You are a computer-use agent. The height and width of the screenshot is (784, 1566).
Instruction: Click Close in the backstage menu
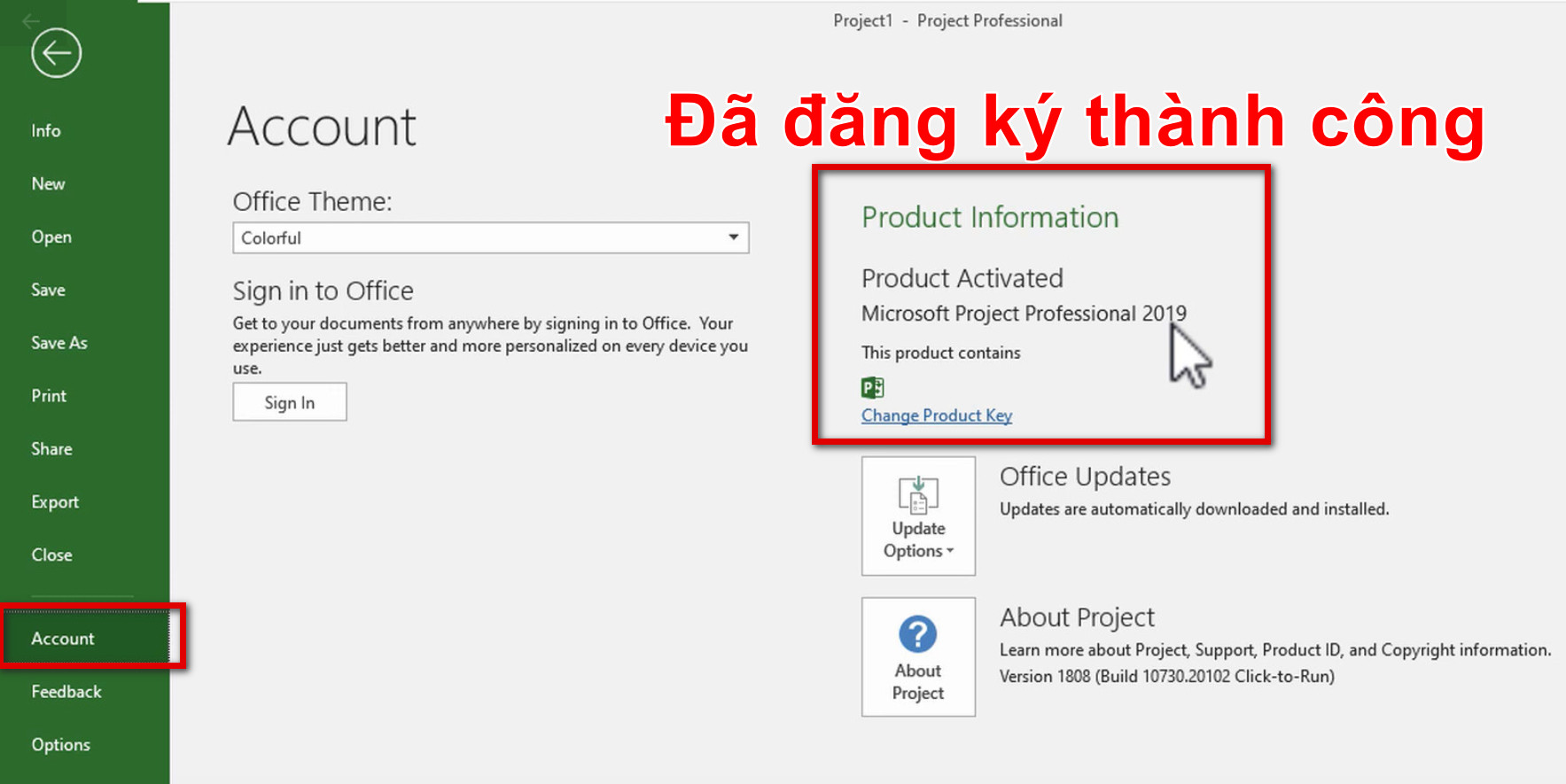click(52, 555)
